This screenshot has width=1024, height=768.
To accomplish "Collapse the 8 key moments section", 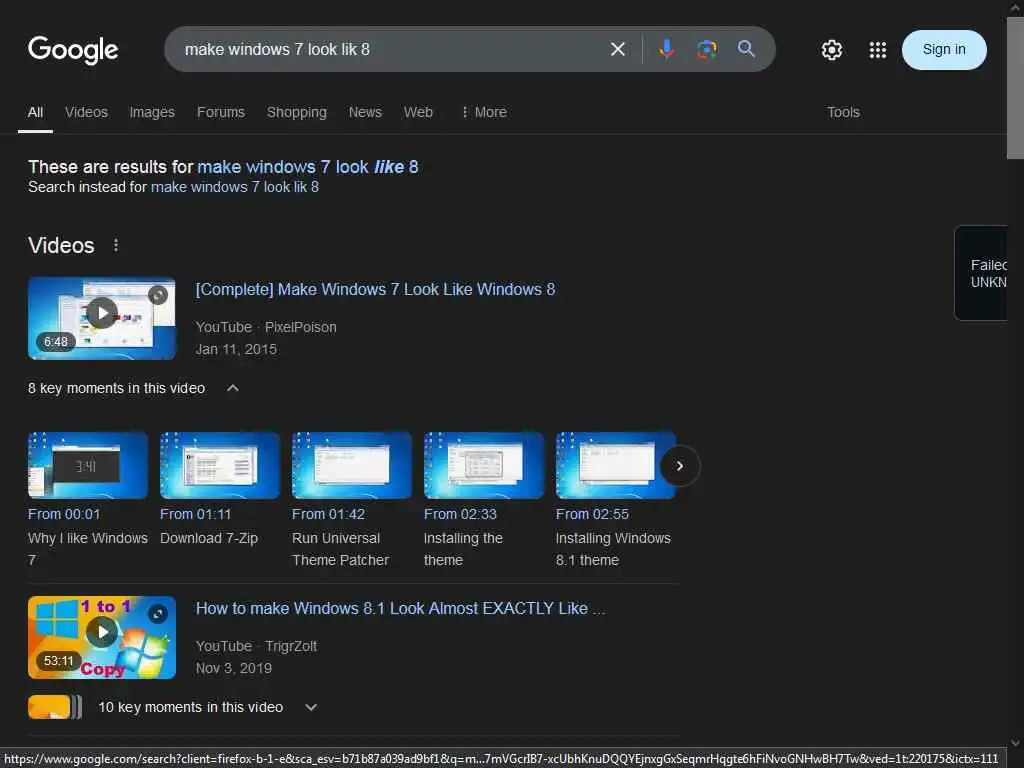I will click(x=232, y=388).
